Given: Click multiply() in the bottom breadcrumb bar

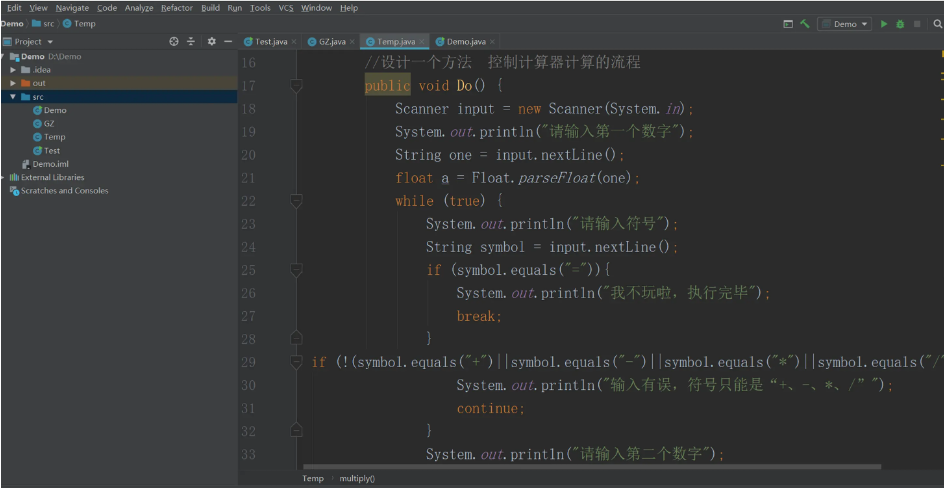Looking at the screenshot, I should click(357, 479).
